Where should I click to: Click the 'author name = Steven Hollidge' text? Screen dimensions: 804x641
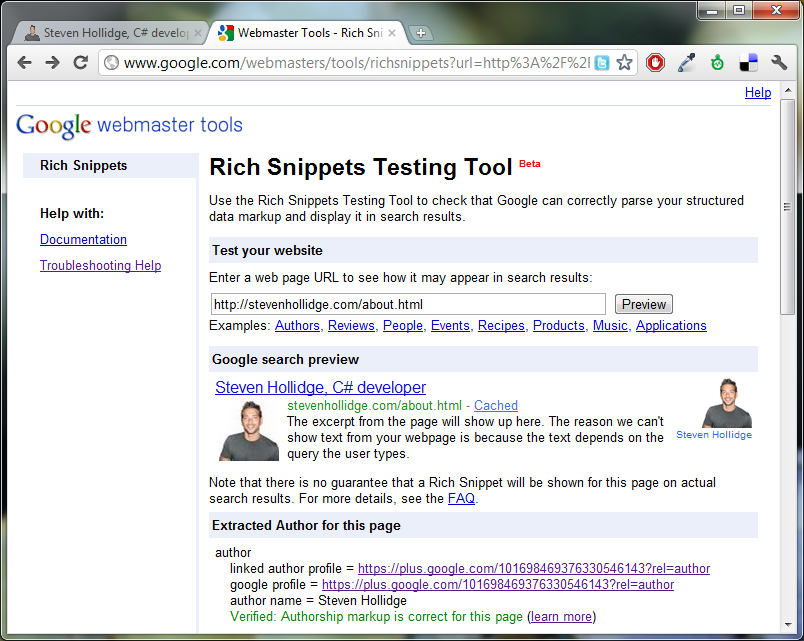tap(318, 600)
